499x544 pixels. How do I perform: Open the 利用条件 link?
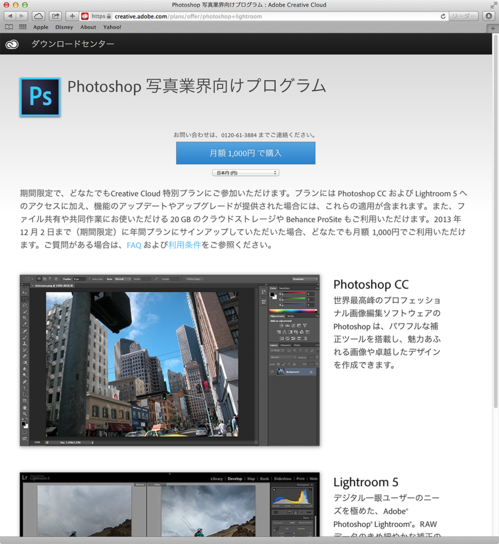185,245
